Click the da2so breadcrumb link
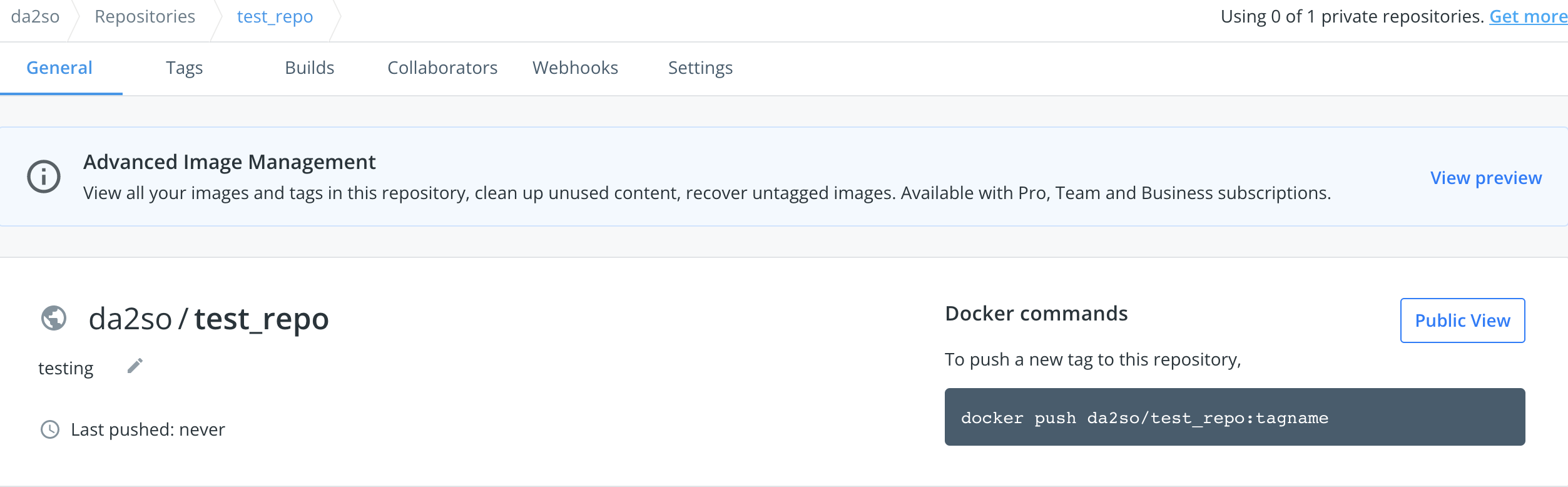The height and width of the screenshot is (487, 1568). [34, 16]
